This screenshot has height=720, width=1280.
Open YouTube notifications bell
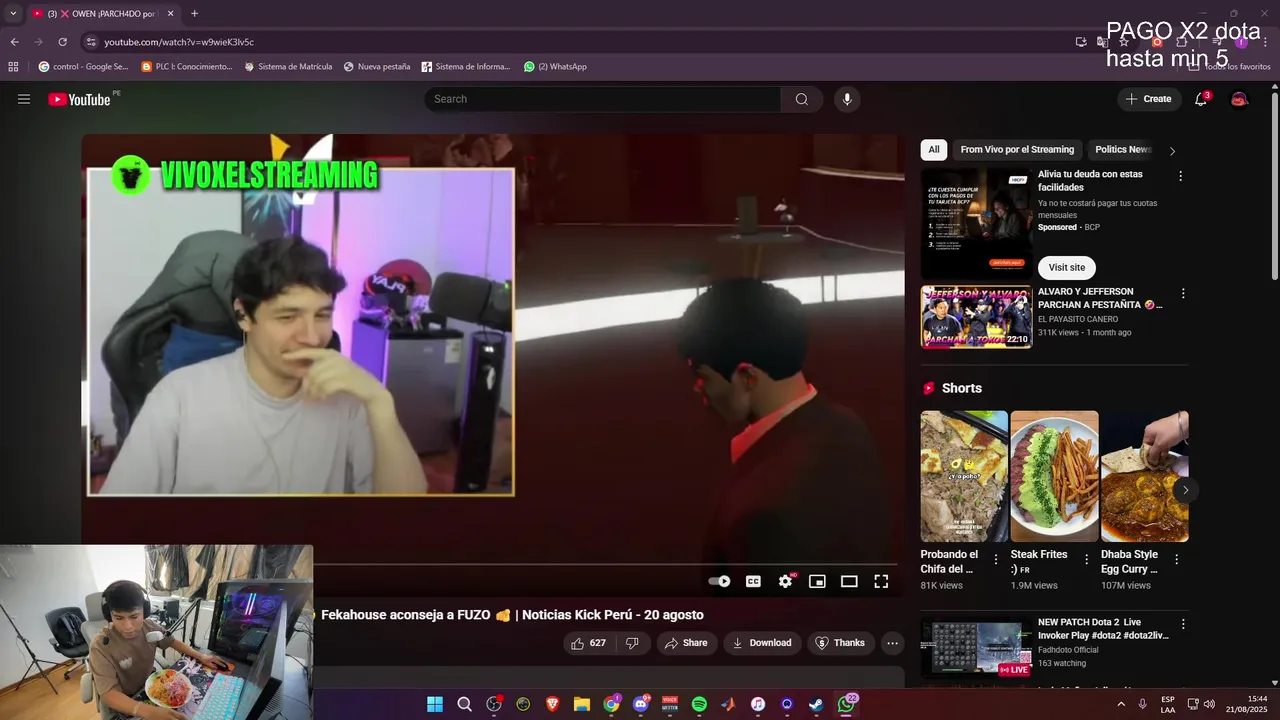click(x=1201, y=99)
